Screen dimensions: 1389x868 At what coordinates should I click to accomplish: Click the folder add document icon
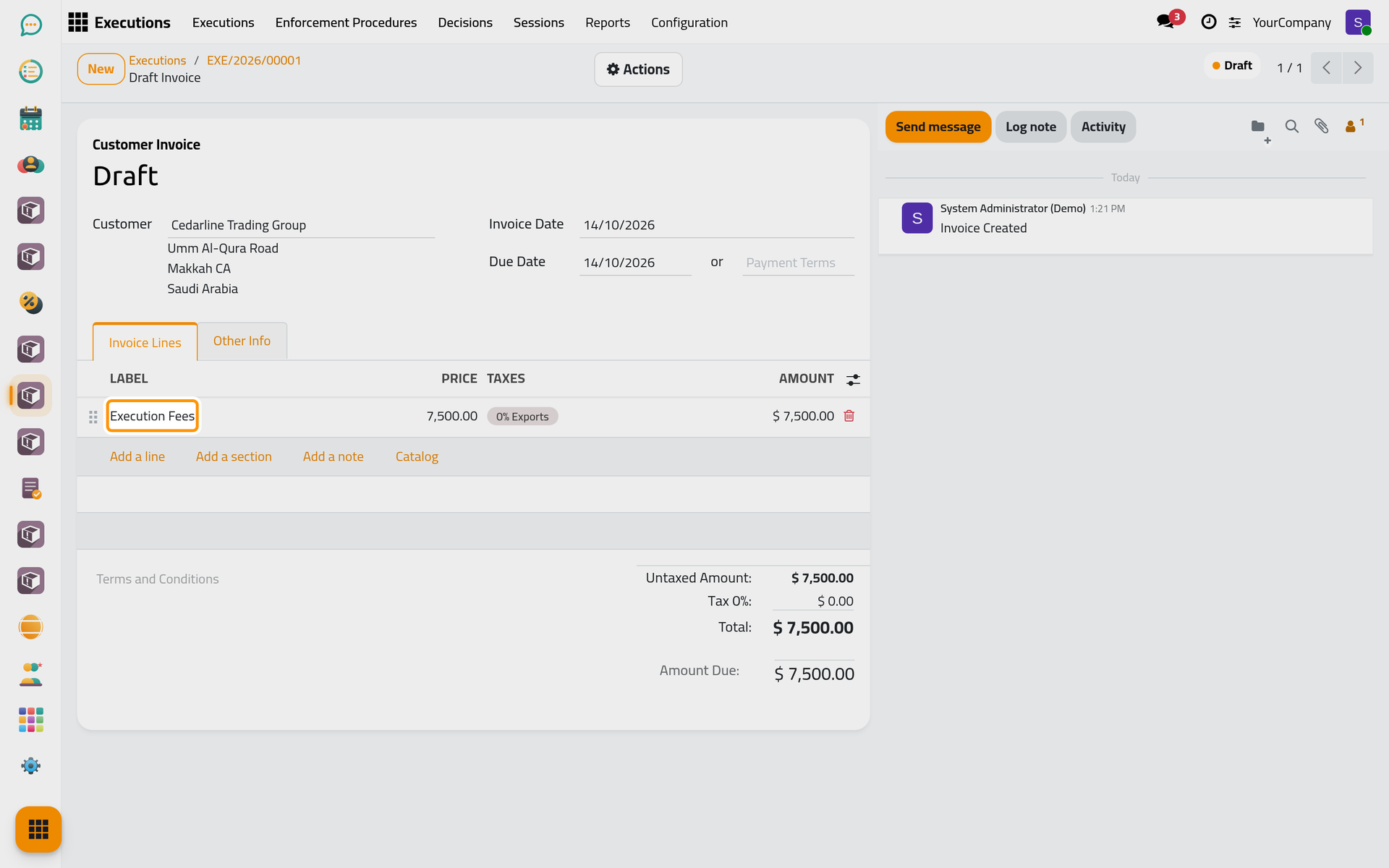(1260, 130)
